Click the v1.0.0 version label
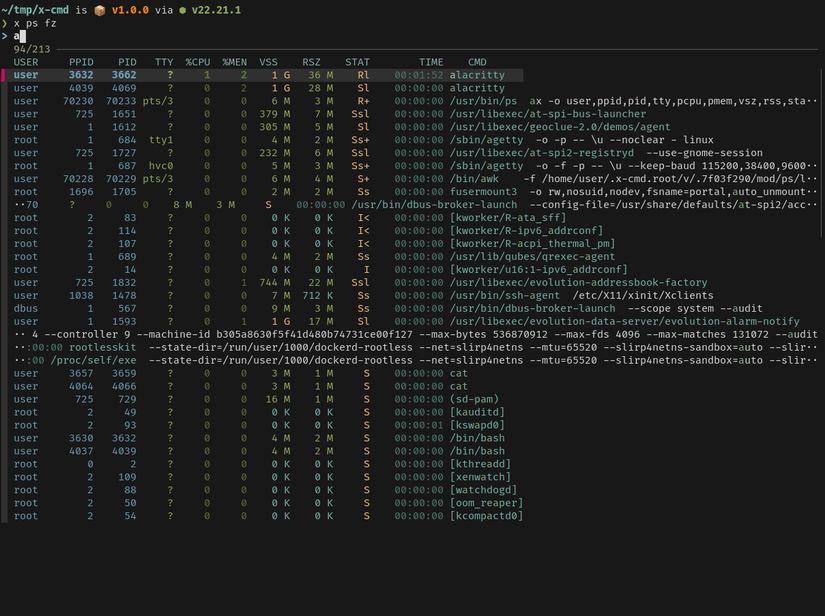Viewport: 825px width, 616px height. [x=129, y=10]
